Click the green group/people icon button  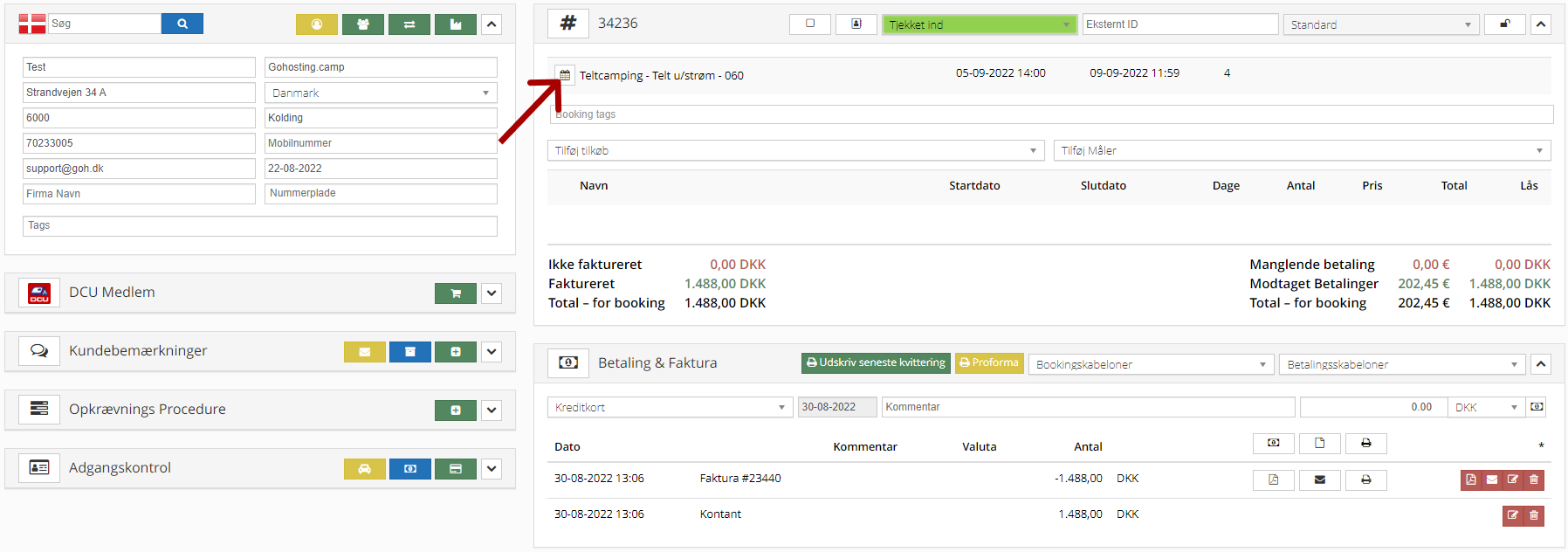click(x=363, y=24)
